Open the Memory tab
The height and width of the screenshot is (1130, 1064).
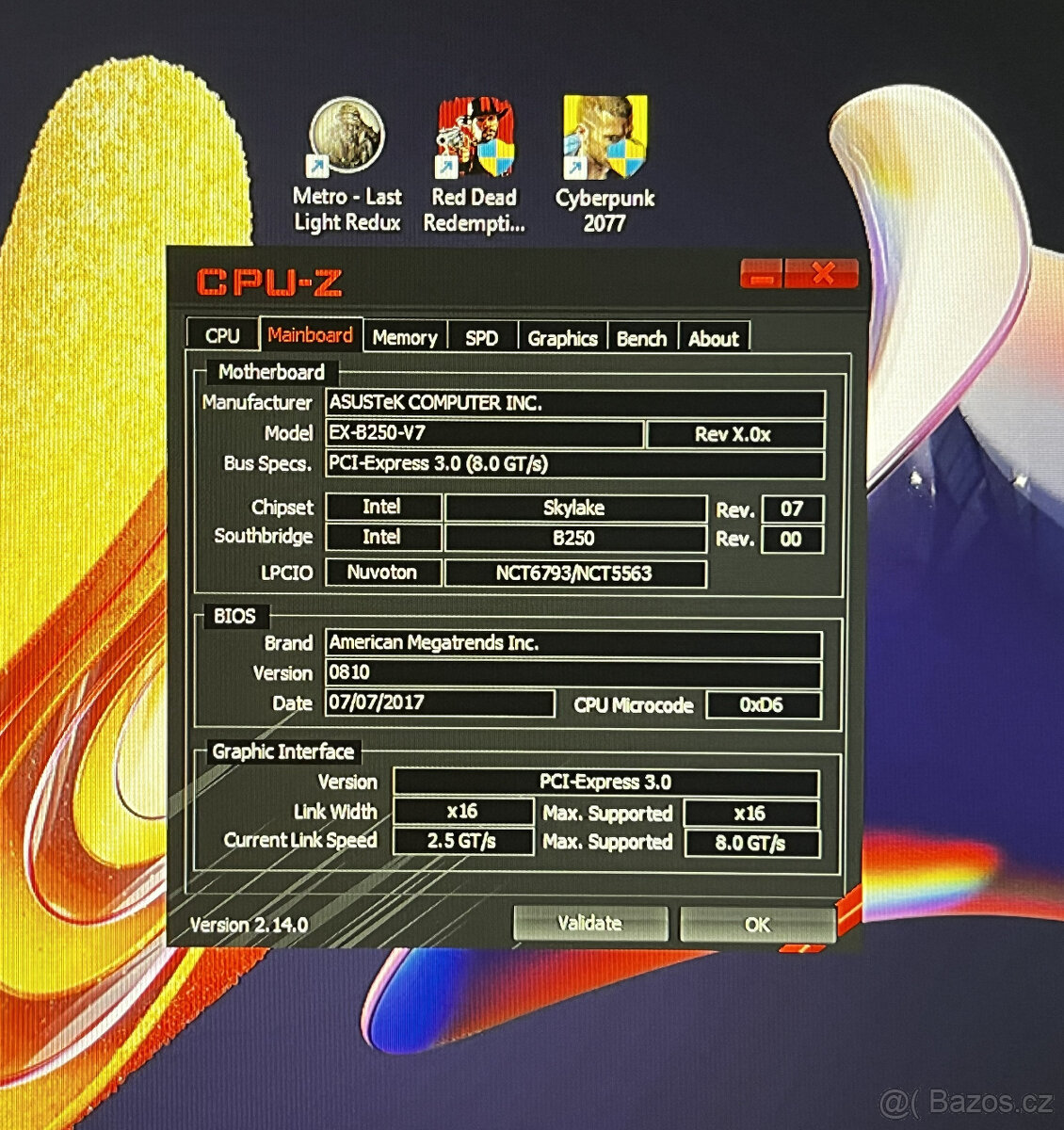405,337
